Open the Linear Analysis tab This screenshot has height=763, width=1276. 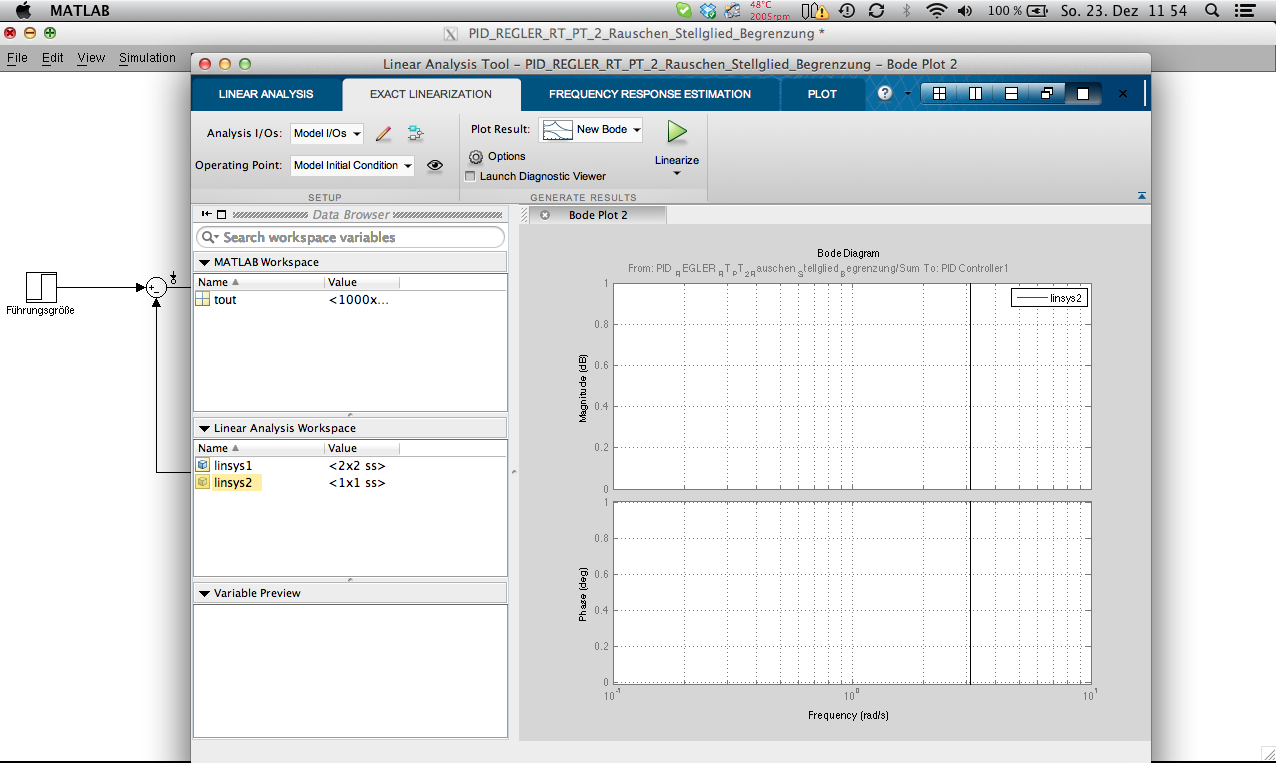coord(266,94)
